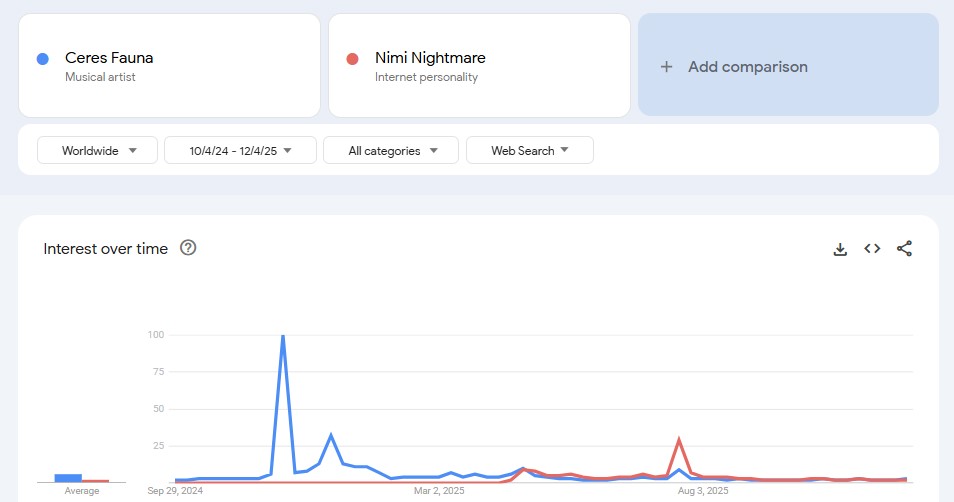Viewport: 954px width, 502px height.
Task: Click the Nimi Nightmare red peak near Aug 2025
Action: click(x=679, y=439)
